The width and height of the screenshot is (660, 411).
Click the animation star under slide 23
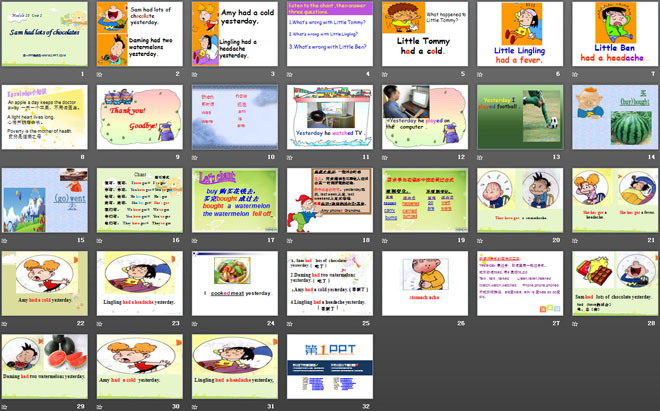tap(100, 324)
